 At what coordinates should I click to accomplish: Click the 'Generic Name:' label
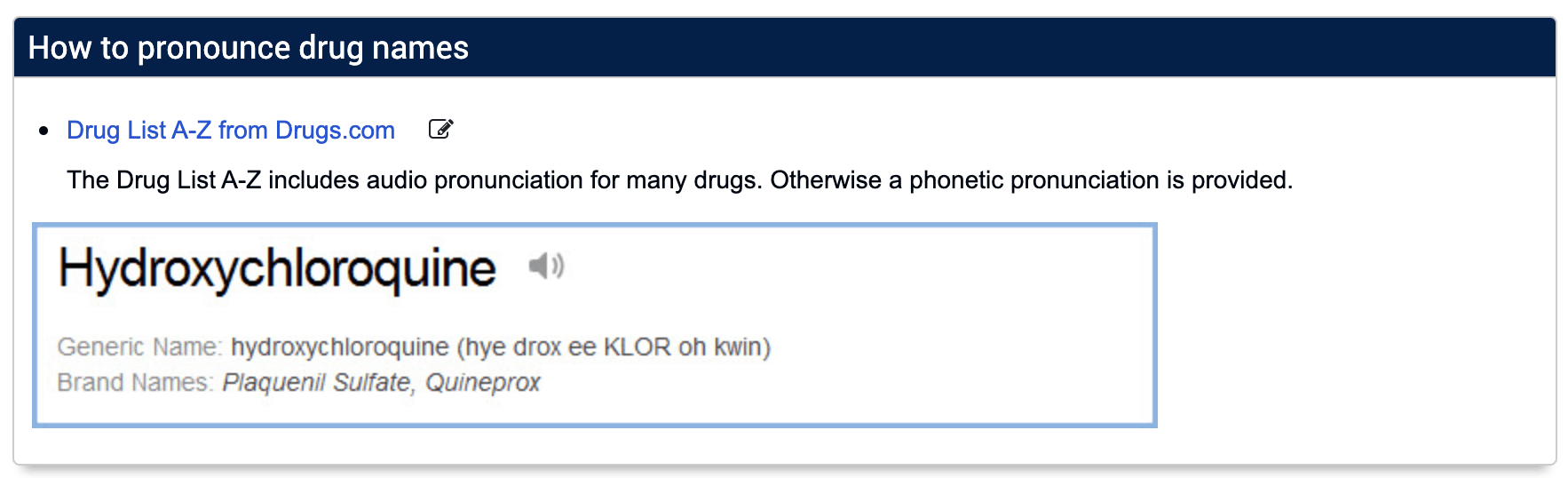[140, 347]
